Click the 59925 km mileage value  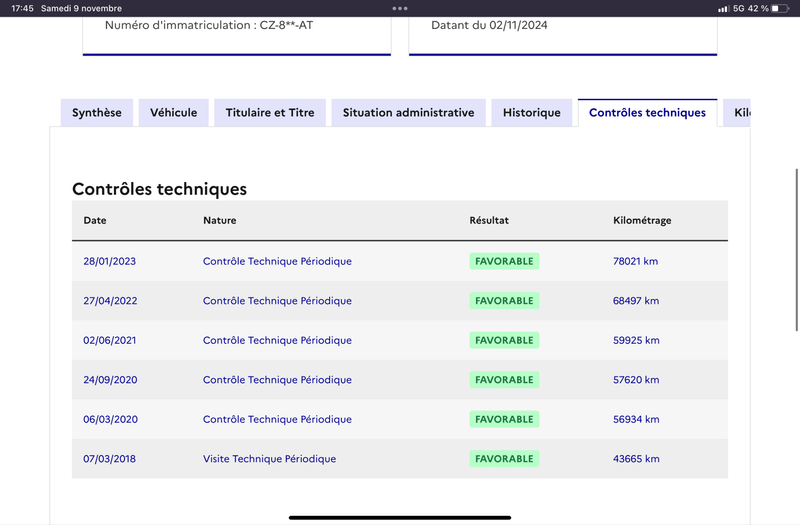(x=636, y=340)
